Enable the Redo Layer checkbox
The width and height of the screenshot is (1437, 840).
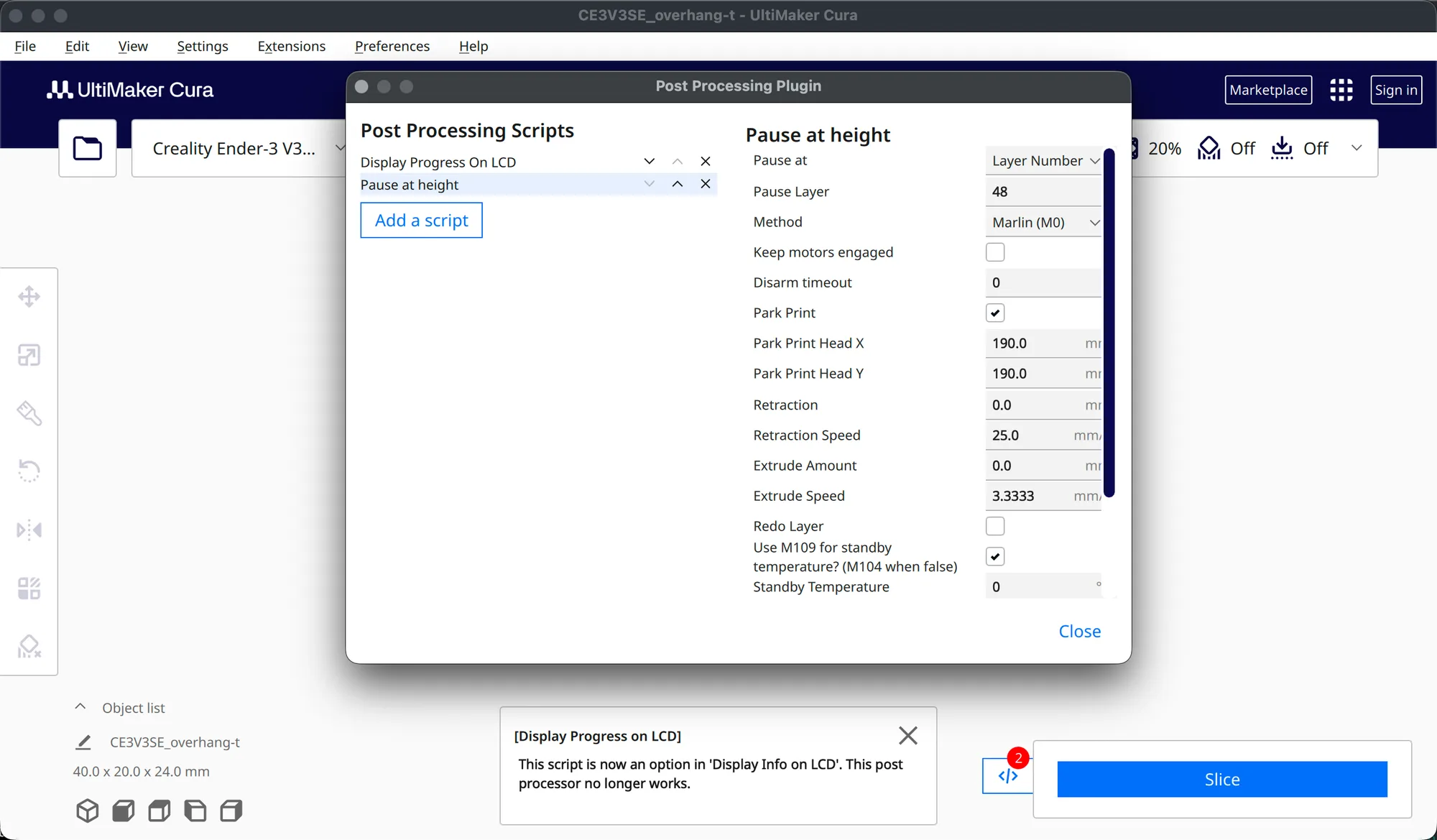[x=995, y=526]
